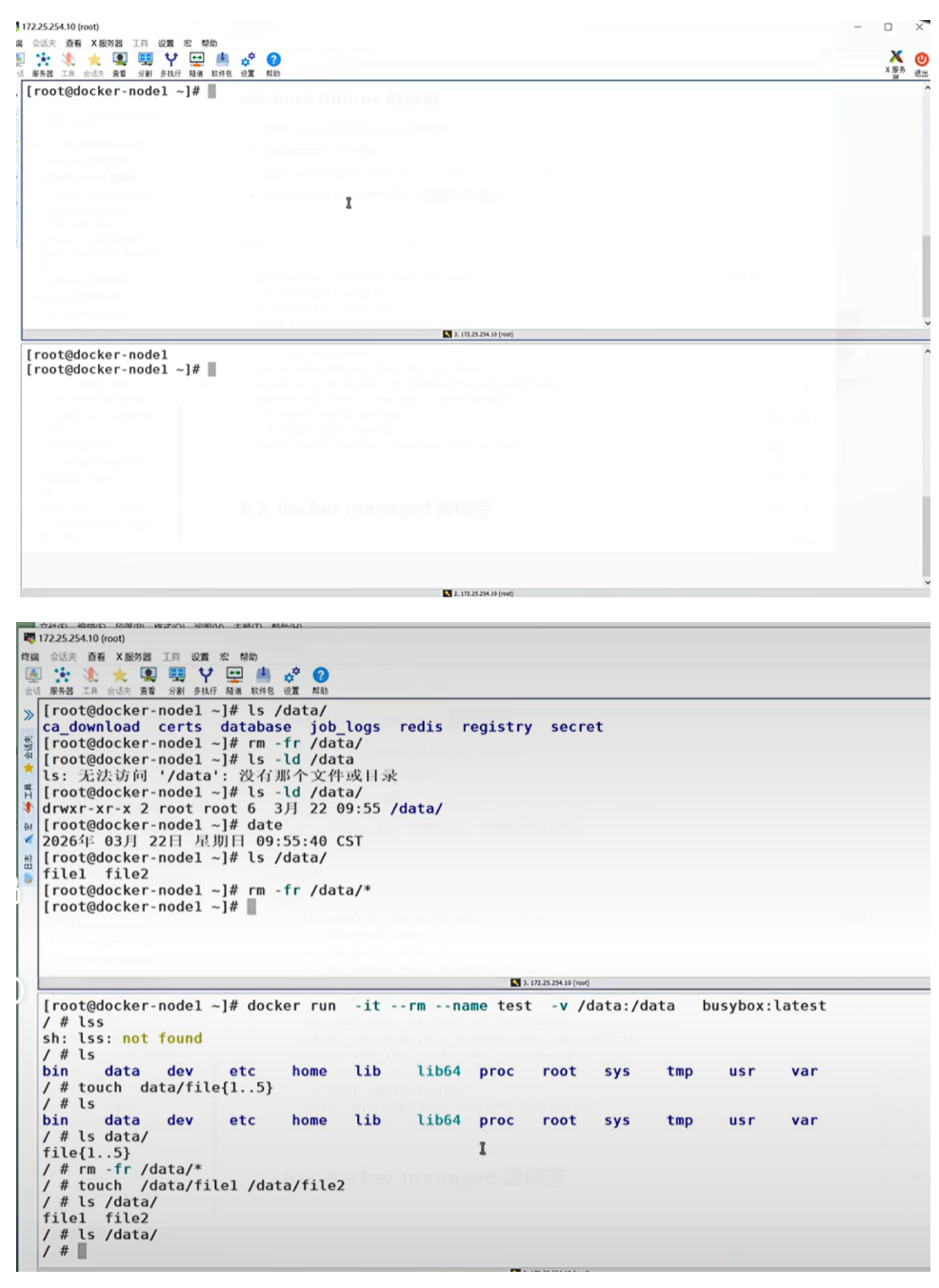Expand lower window sidebar with double chevron
This screenshot has height=1288, width=939.
(28, 714)
